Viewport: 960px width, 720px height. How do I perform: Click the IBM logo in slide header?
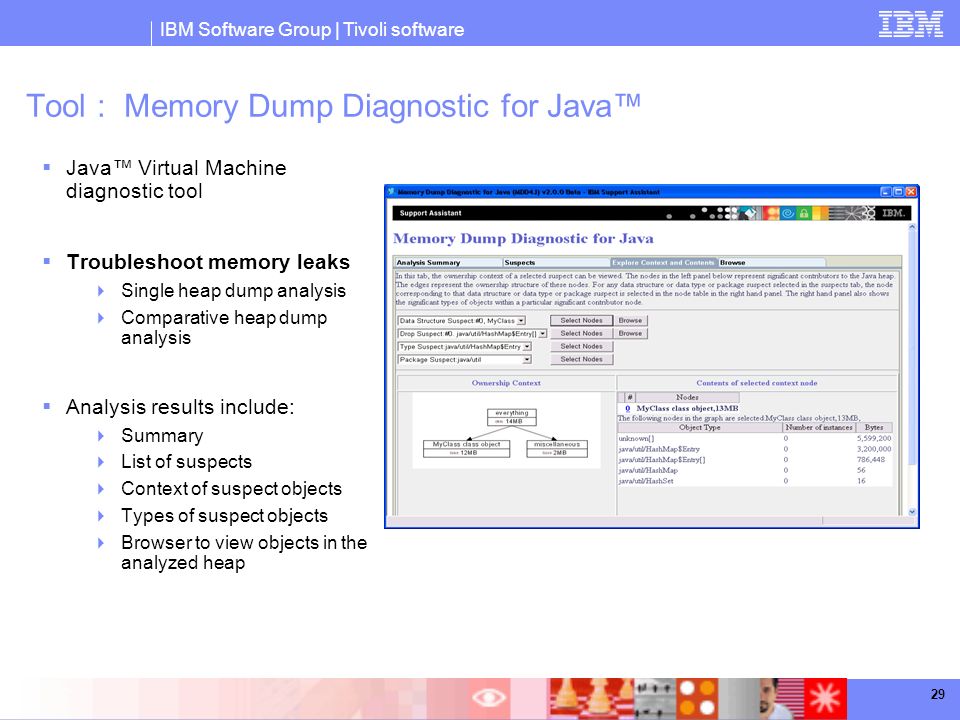910,24
